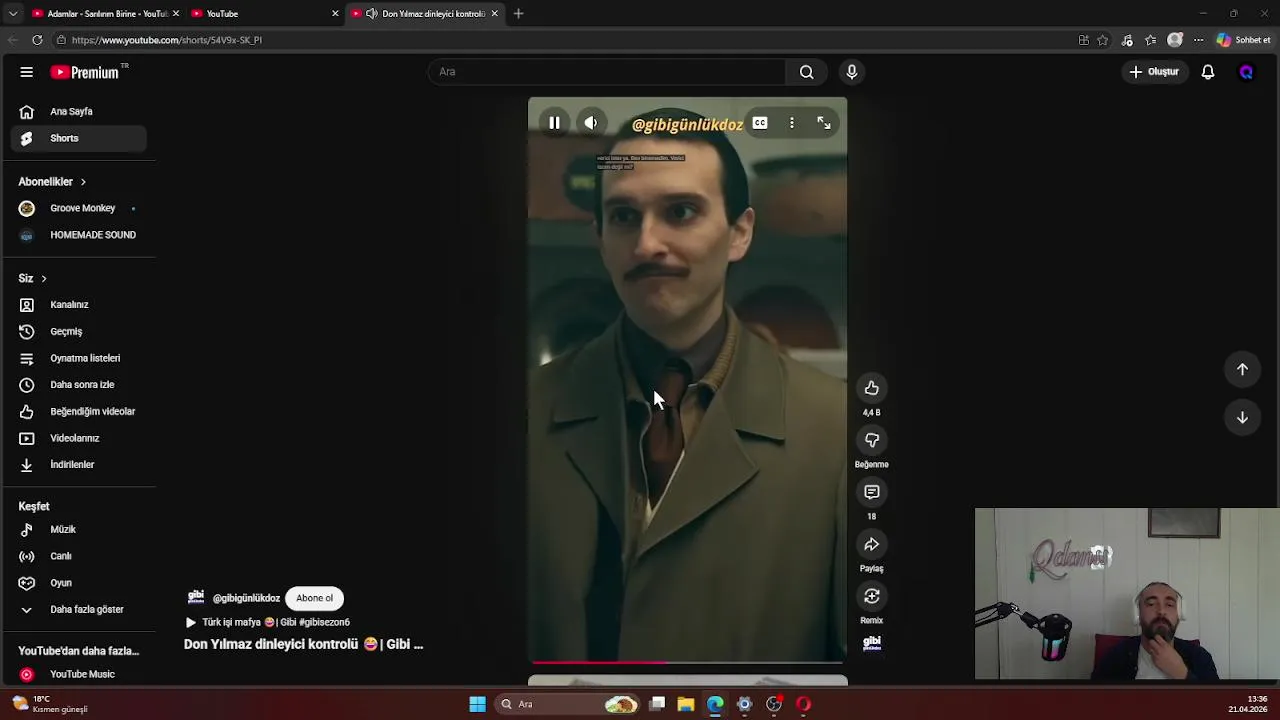Viewport: 1280px width, 720px height.
Task: Open the @gibigünlükdoz channel link
Action: [246, 598]
